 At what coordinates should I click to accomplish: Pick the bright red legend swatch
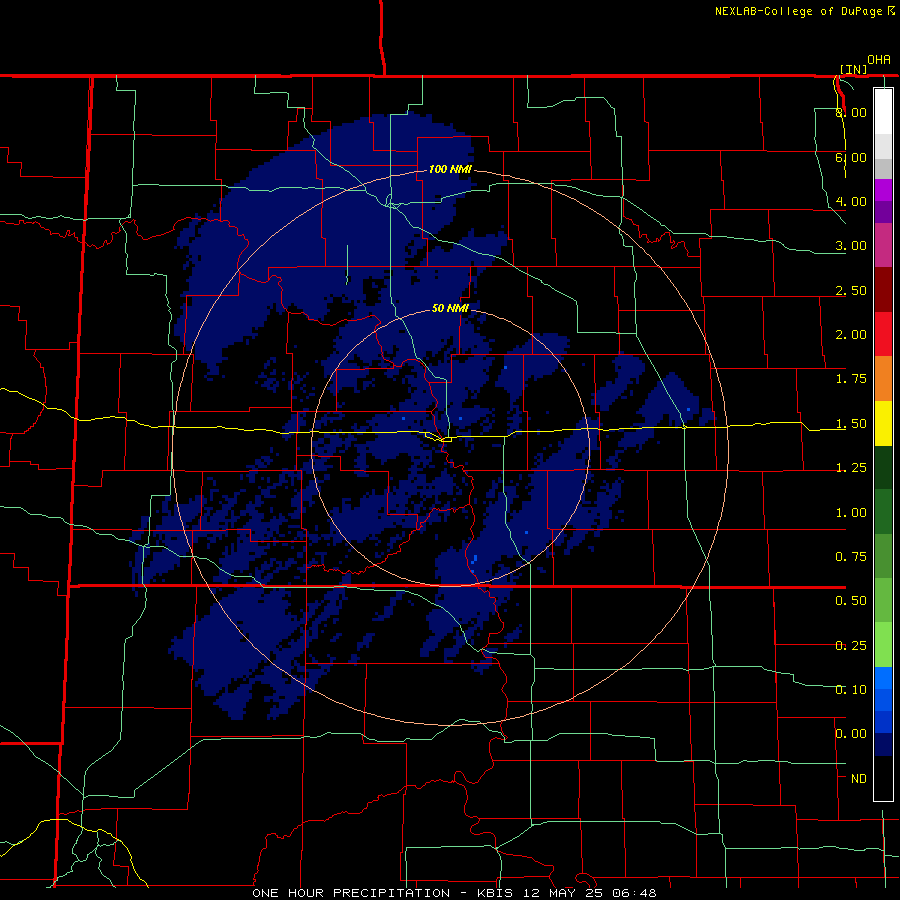pyautogui.click(x=883, y=334)
